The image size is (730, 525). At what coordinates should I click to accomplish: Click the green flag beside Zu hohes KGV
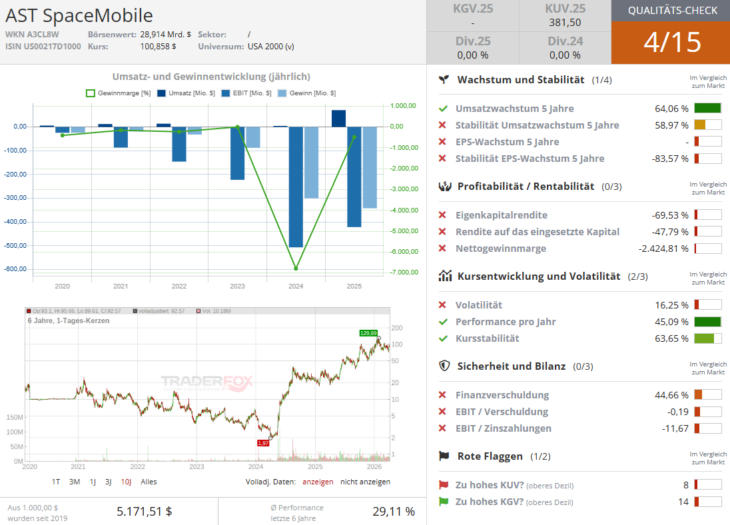click(443, 502)
